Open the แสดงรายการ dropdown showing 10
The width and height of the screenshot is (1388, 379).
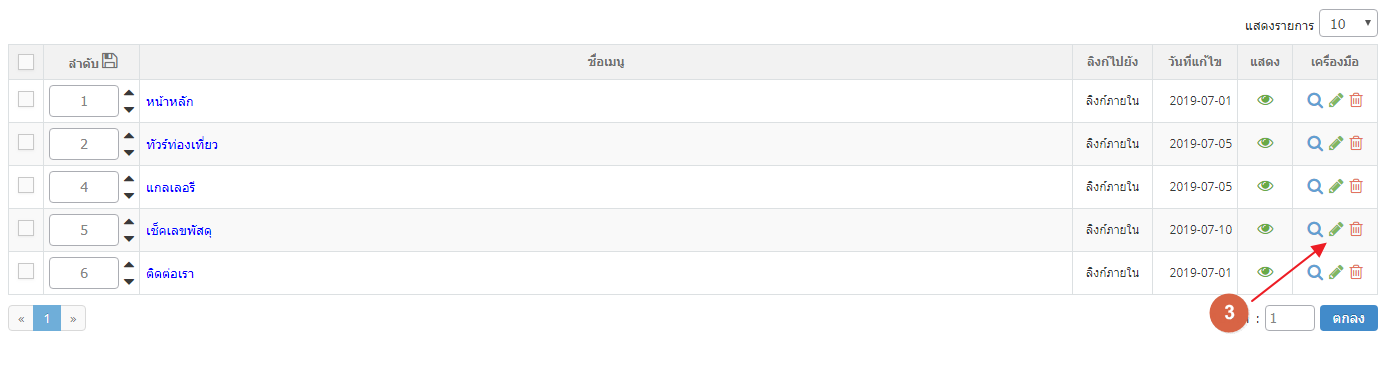1348,23
